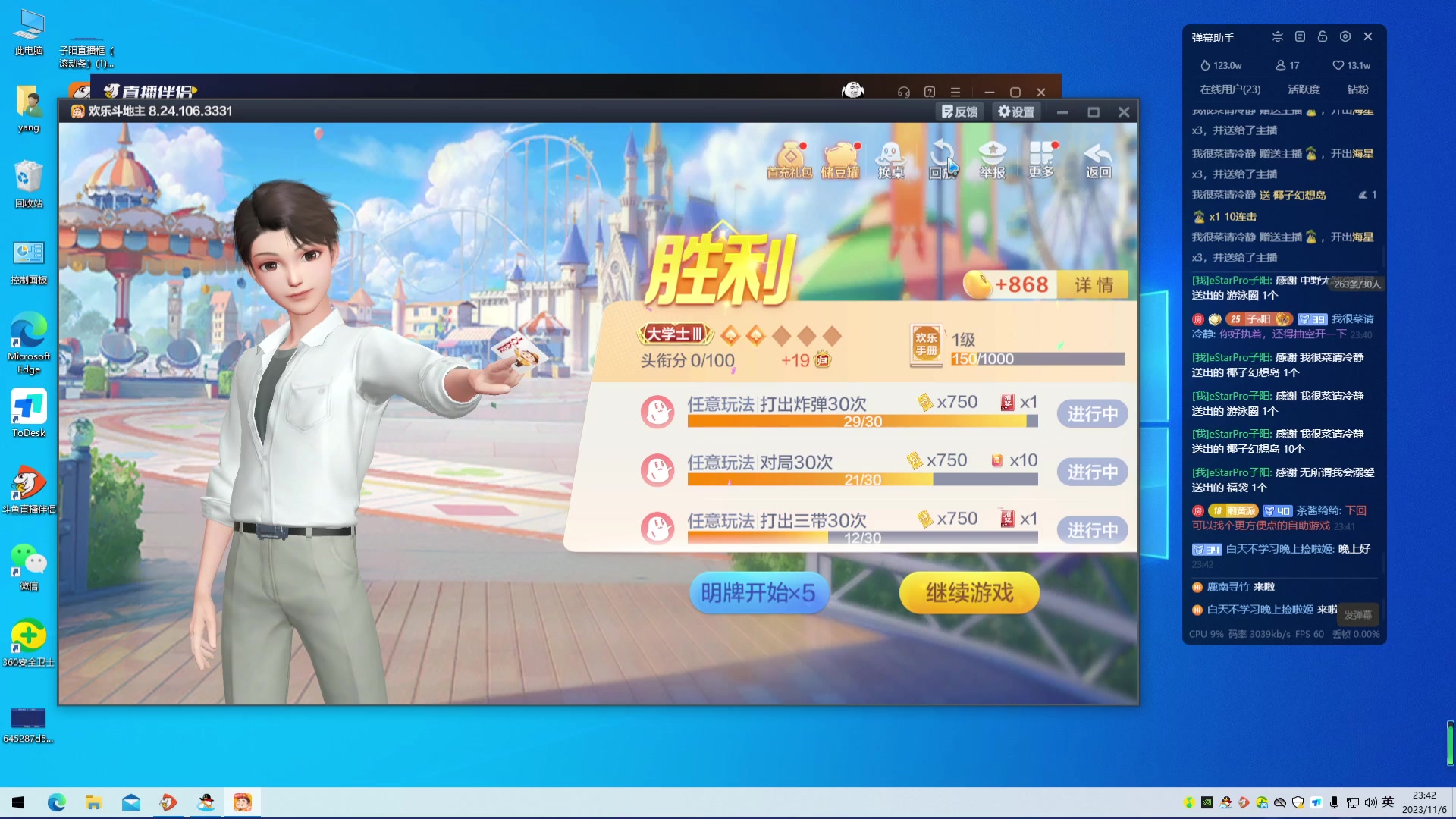Open 设置 settings in game title bar
1456x819 pixels.
[1016, 111]
